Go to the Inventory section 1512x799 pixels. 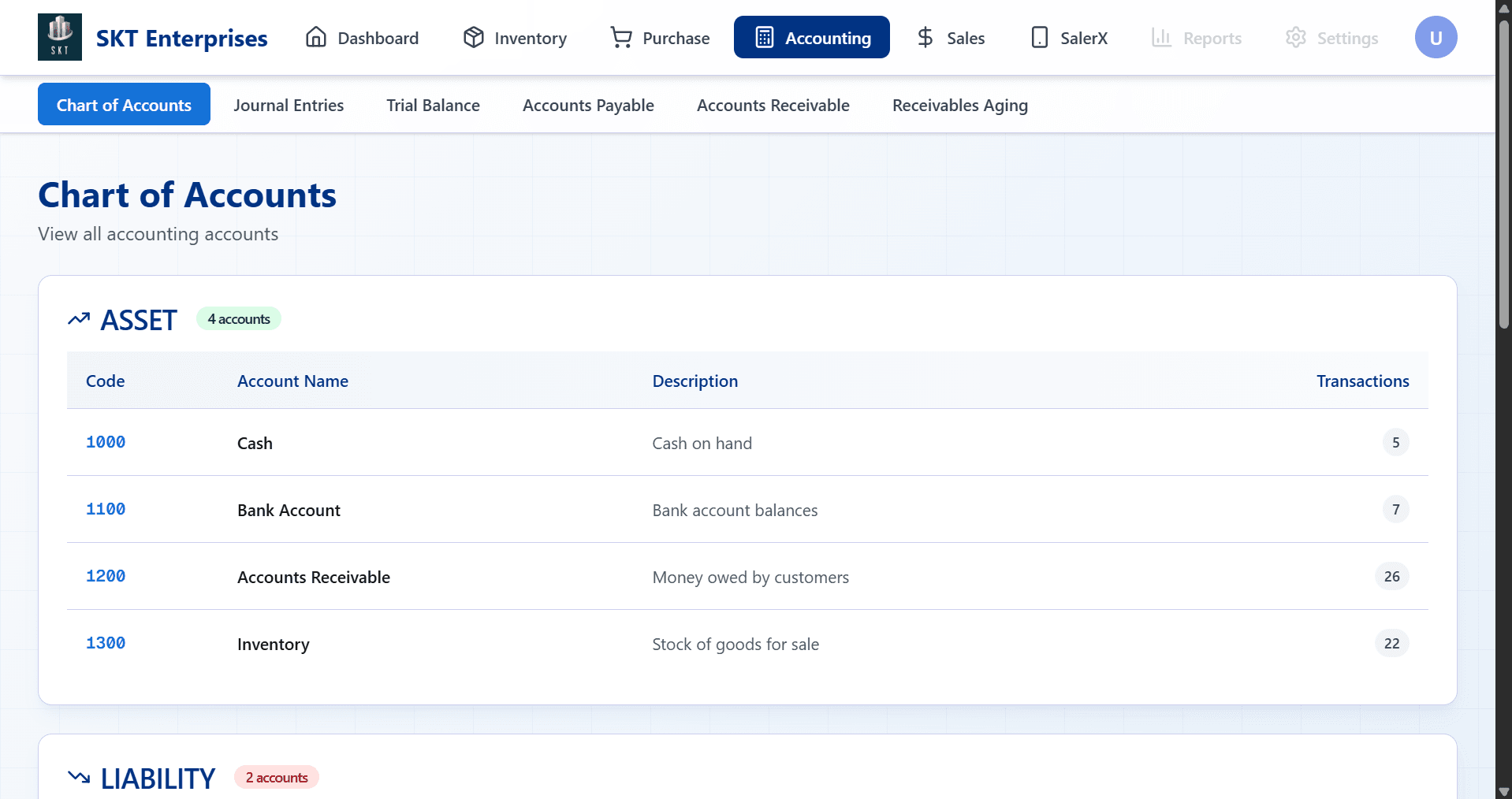515,37
